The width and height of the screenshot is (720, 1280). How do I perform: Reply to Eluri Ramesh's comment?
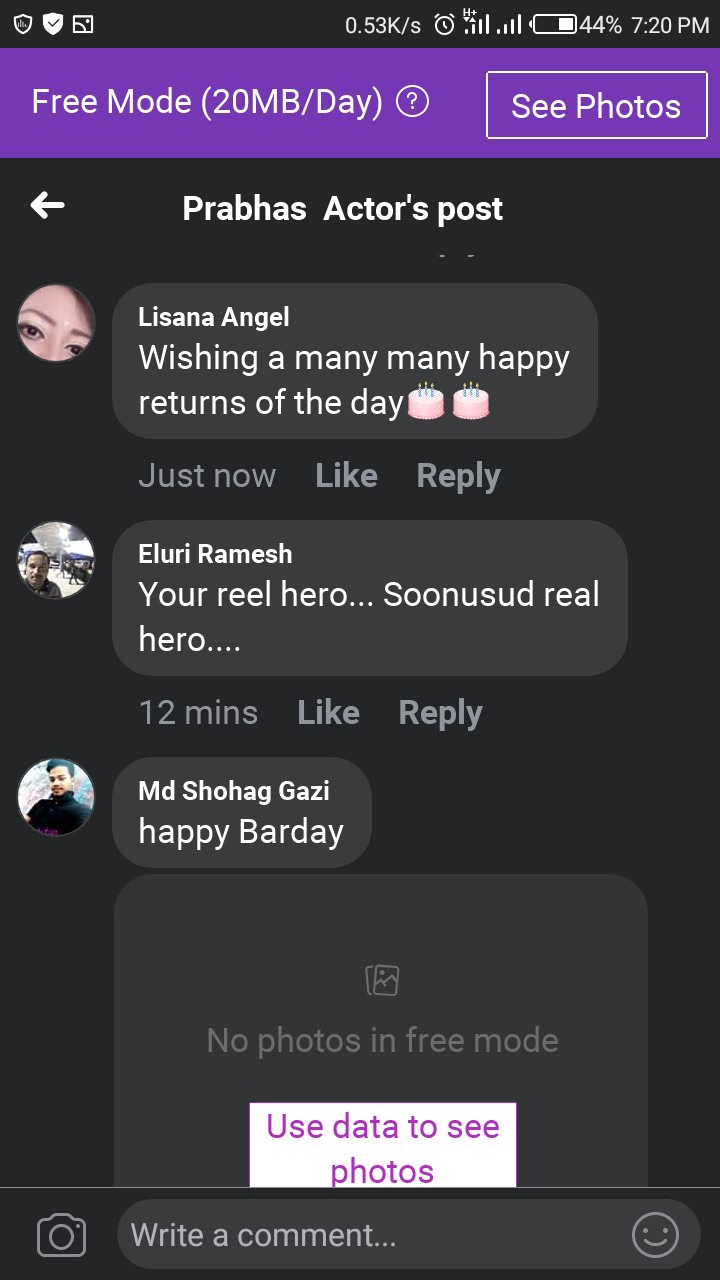tap(440, 713)
